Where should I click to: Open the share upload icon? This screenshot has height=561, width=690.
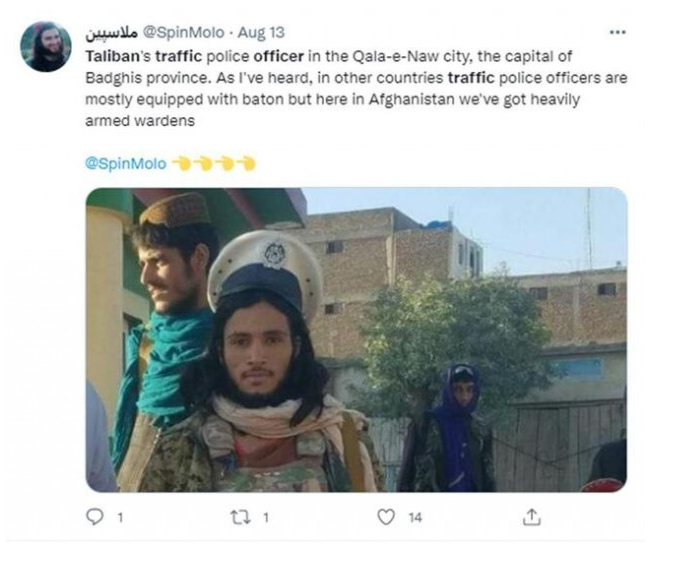(x=532, y=517)
